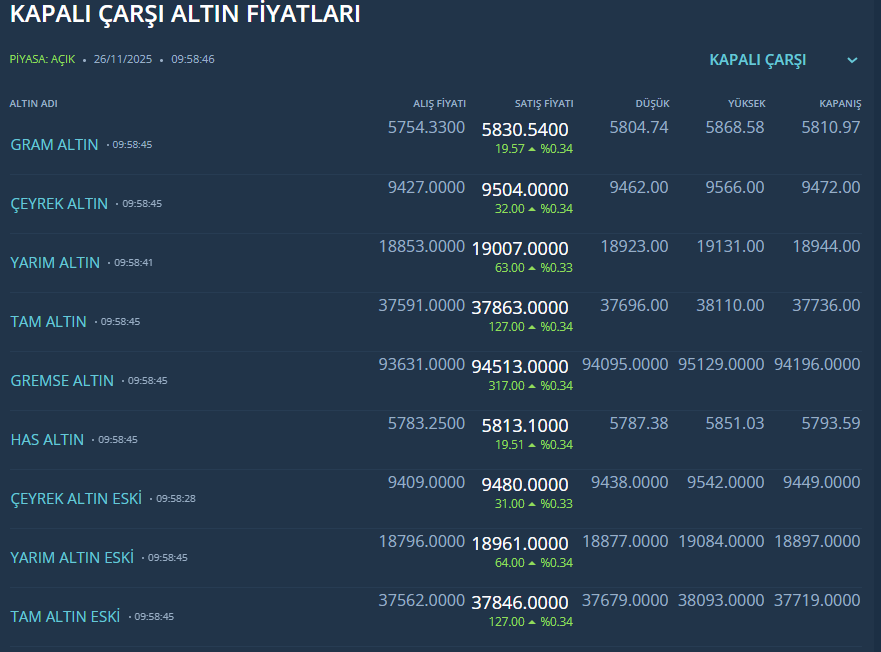This screenshot has height=652, width=881.
Task: Click the green up arrow in GREMSE ALTIN row
Action: [532, 386]
